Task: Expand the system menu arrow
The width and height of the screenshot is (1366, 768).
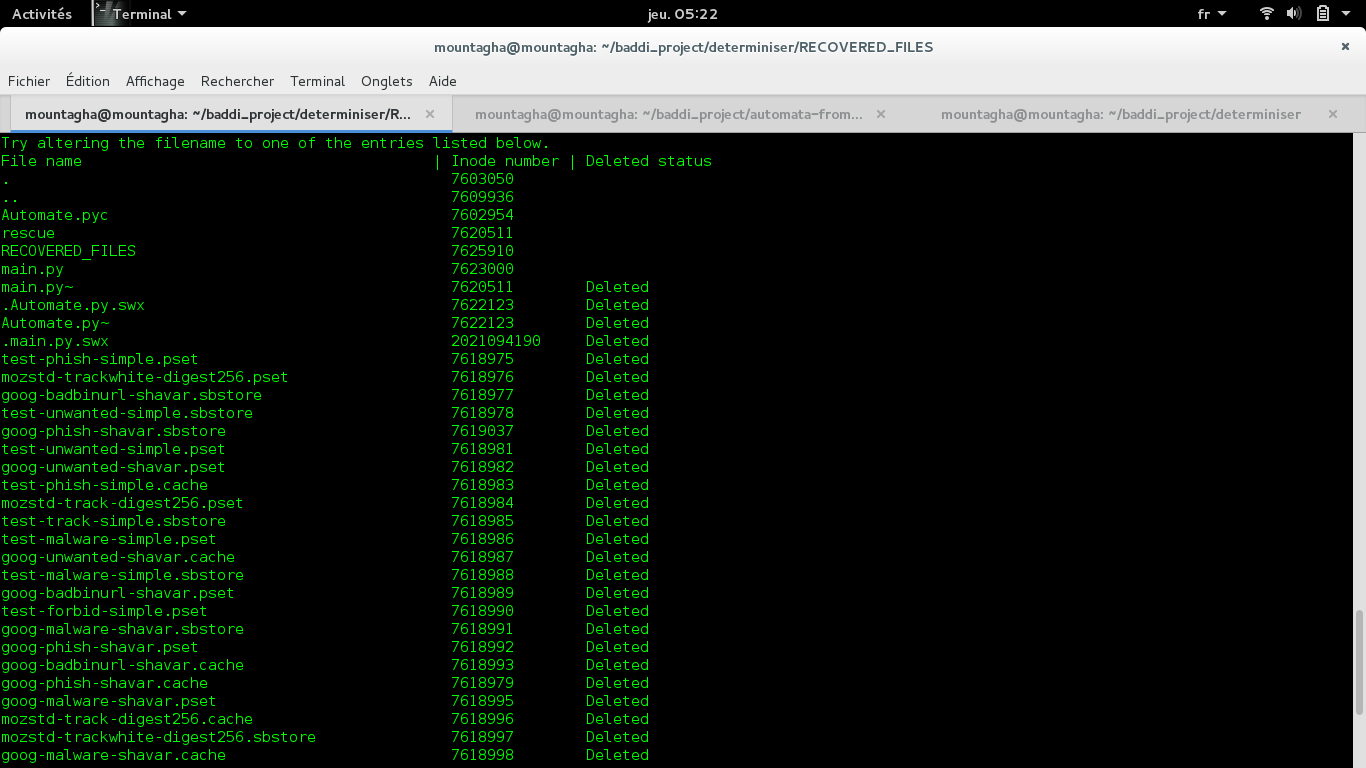Action: click(1345, 14)
